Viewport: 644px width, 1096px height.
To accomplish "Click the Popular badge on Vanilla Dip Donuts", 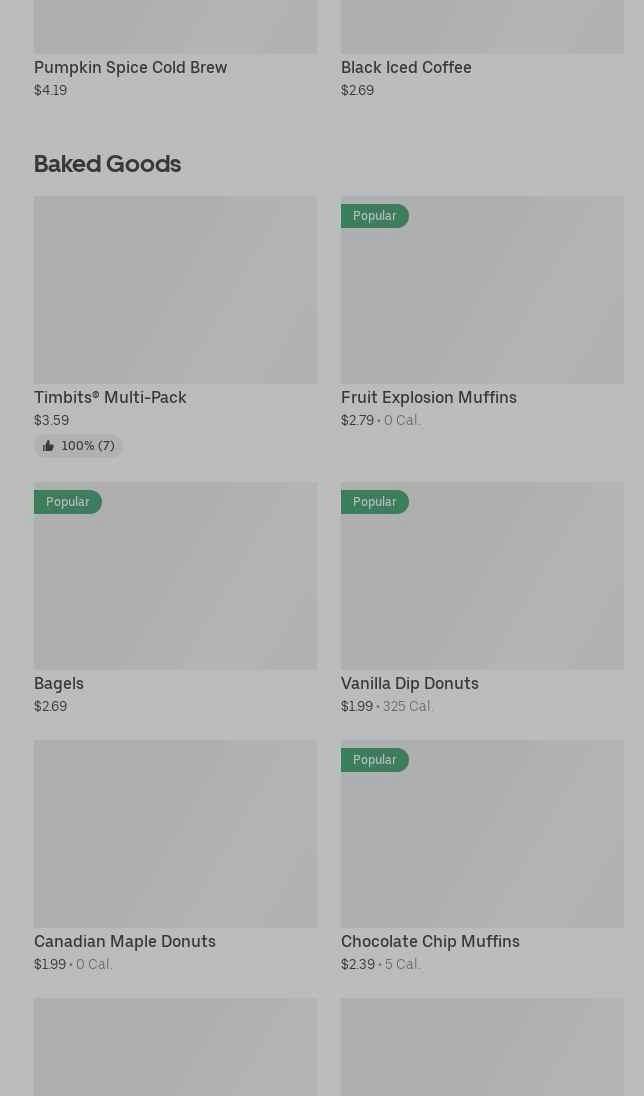I will (375, 502).
